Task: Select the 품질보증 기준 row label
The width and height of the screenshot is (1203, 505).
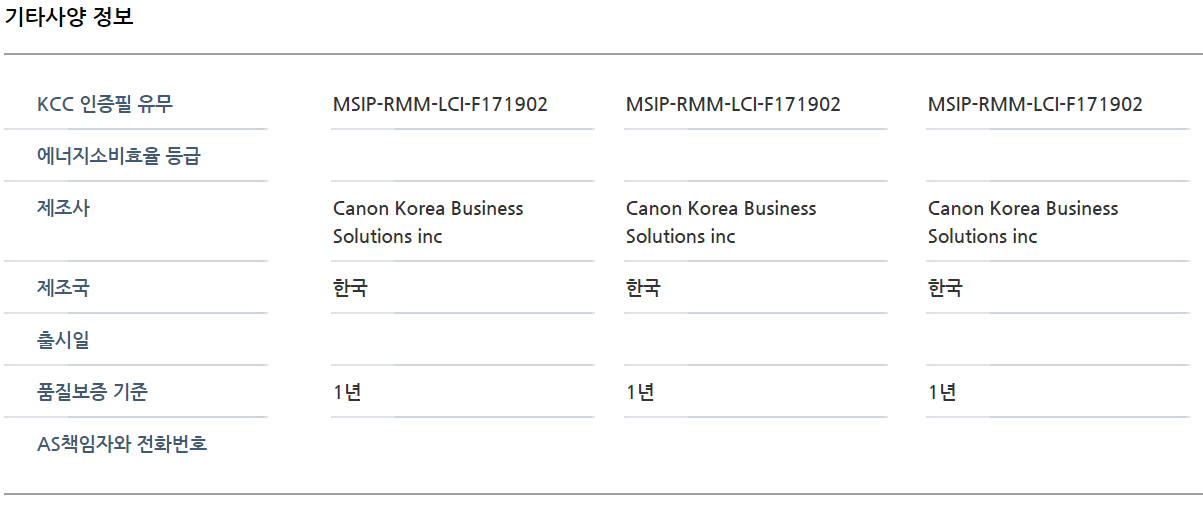Action: click(x=92, y=392)
